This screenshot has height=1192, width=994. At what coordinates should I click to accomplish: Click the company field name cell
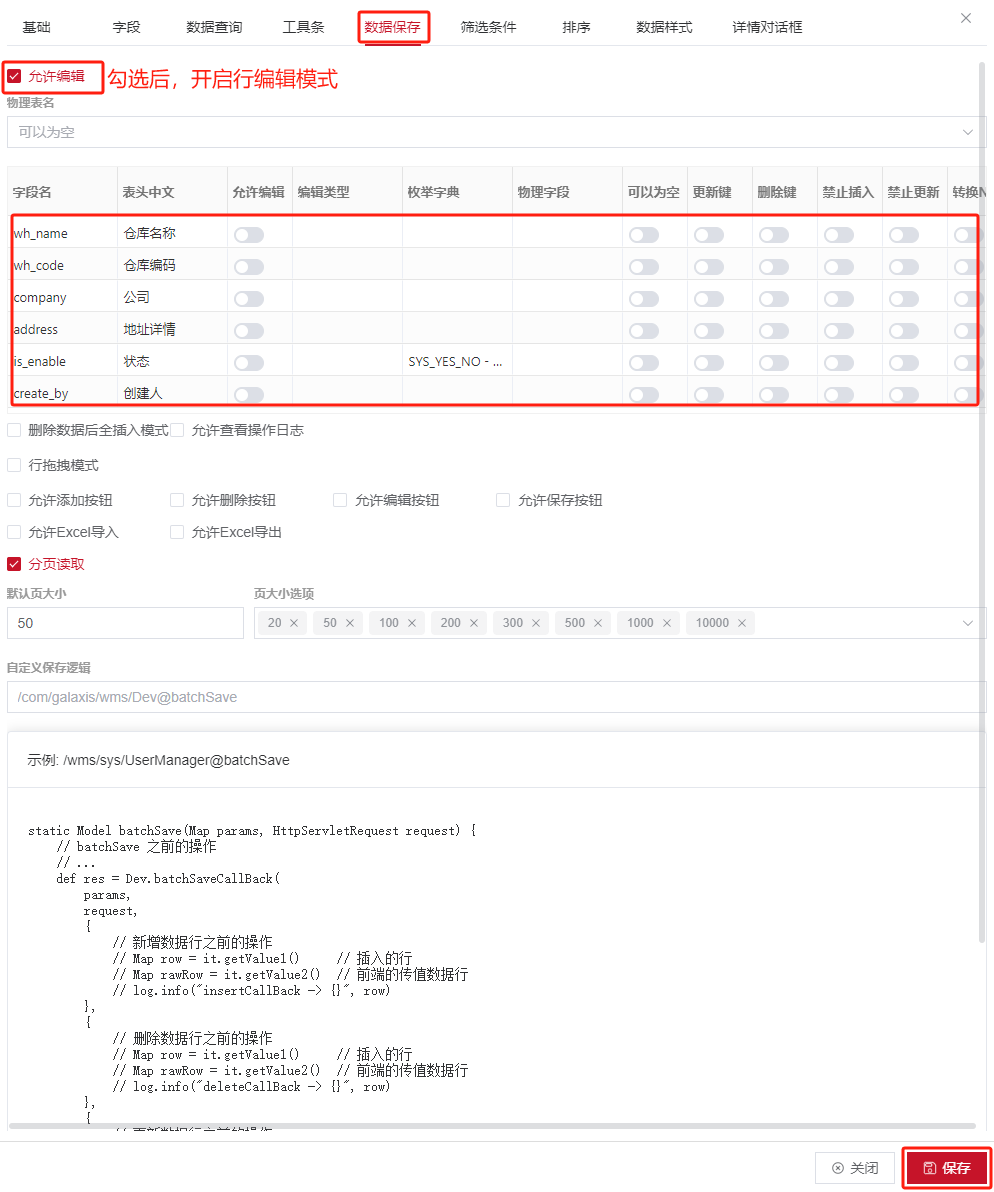64,297
